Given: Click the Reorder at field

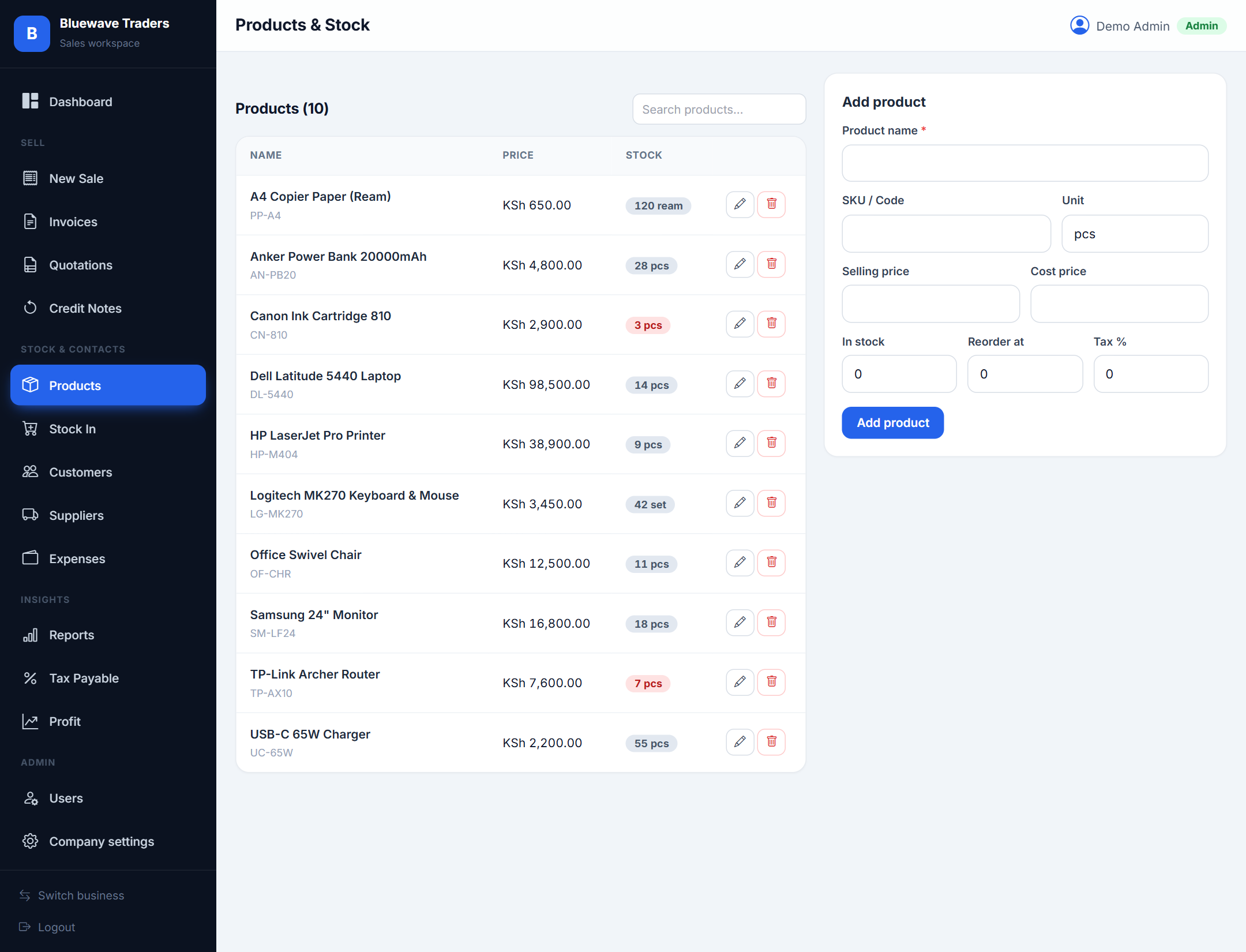Looking at the screenshot, I should click(x=1024, y=374).
